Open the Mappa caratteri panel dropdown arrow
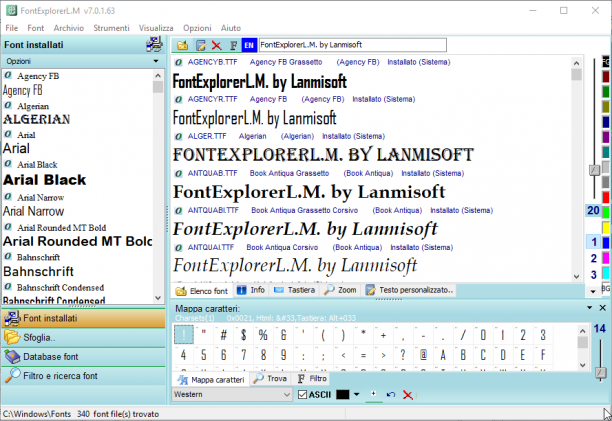 pos(589,308)
